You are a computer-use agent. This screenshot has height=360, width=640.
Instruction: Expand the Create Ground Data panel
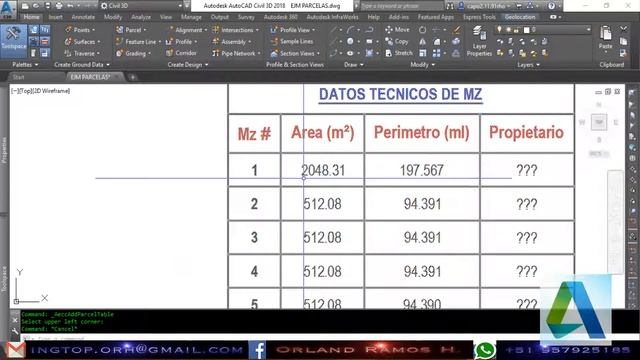82,64
